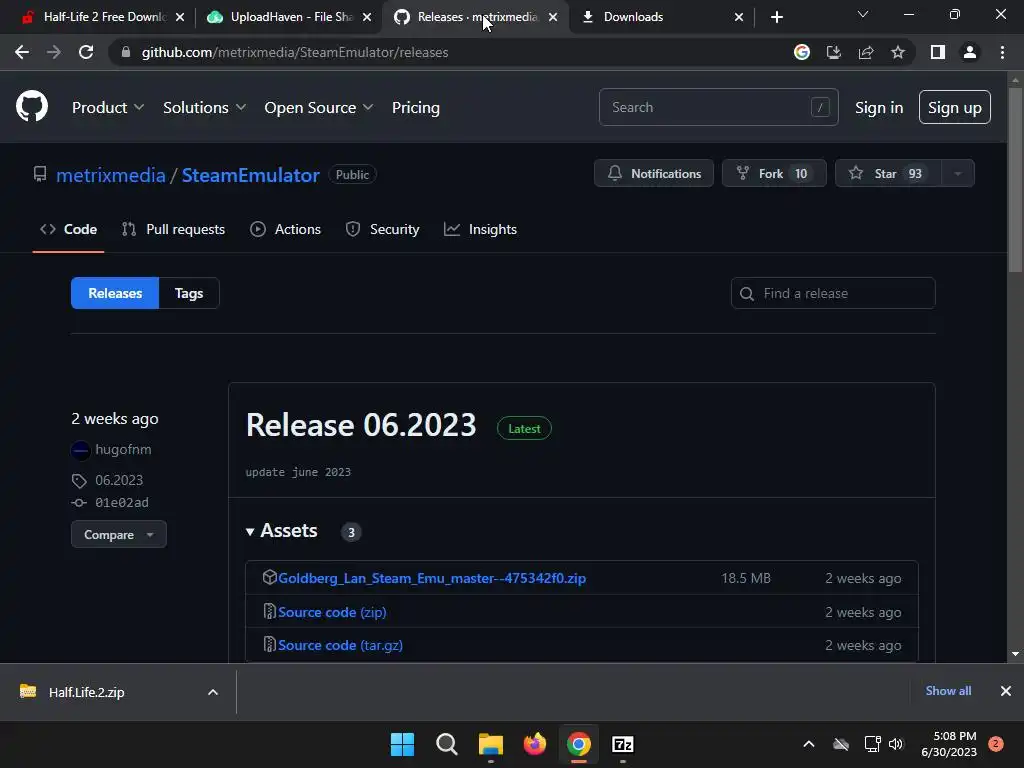Open the Chrome profile icon

(970, 52)
